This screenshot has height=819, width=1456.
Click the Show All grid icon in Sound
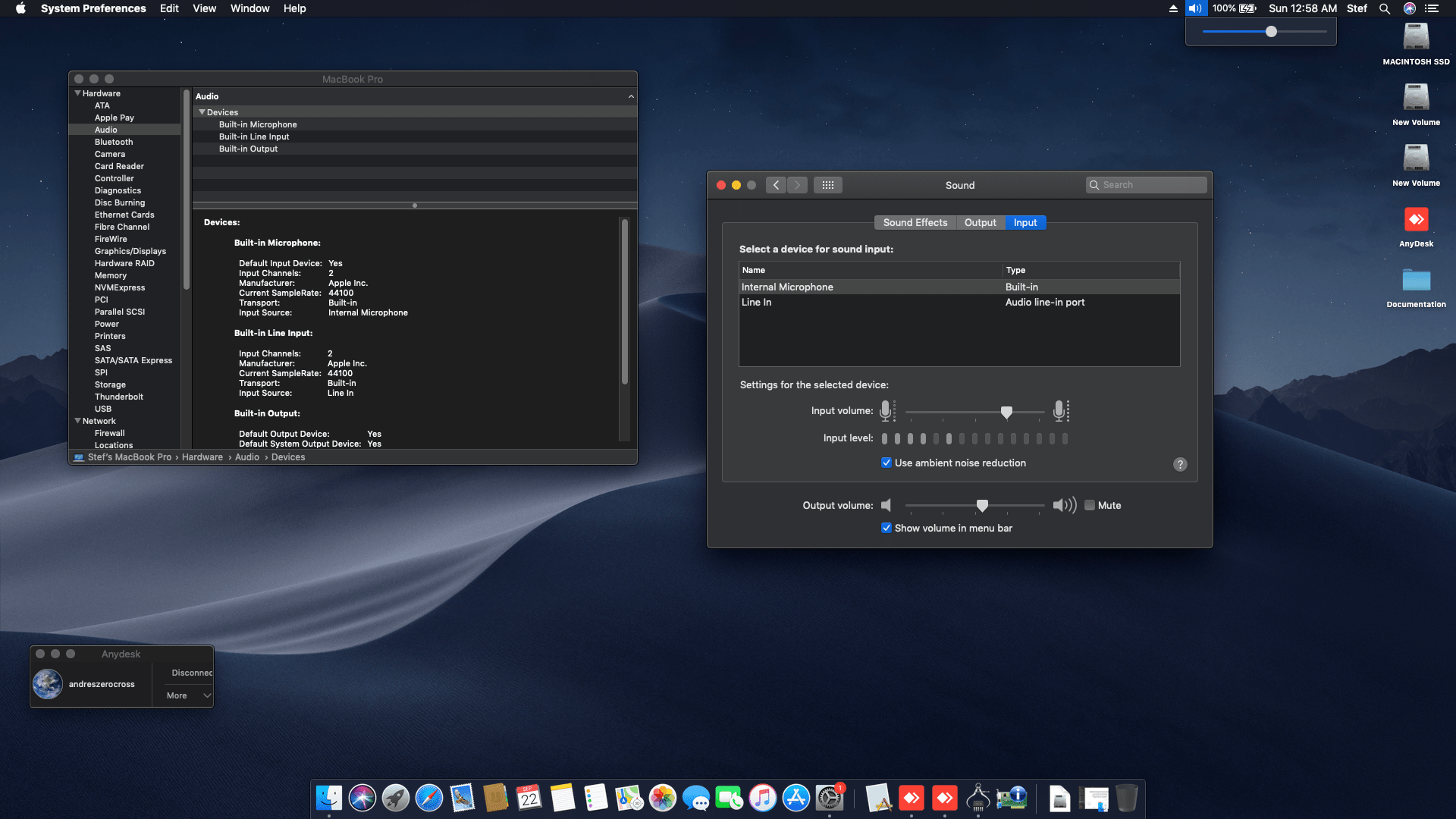click(827, 185)
